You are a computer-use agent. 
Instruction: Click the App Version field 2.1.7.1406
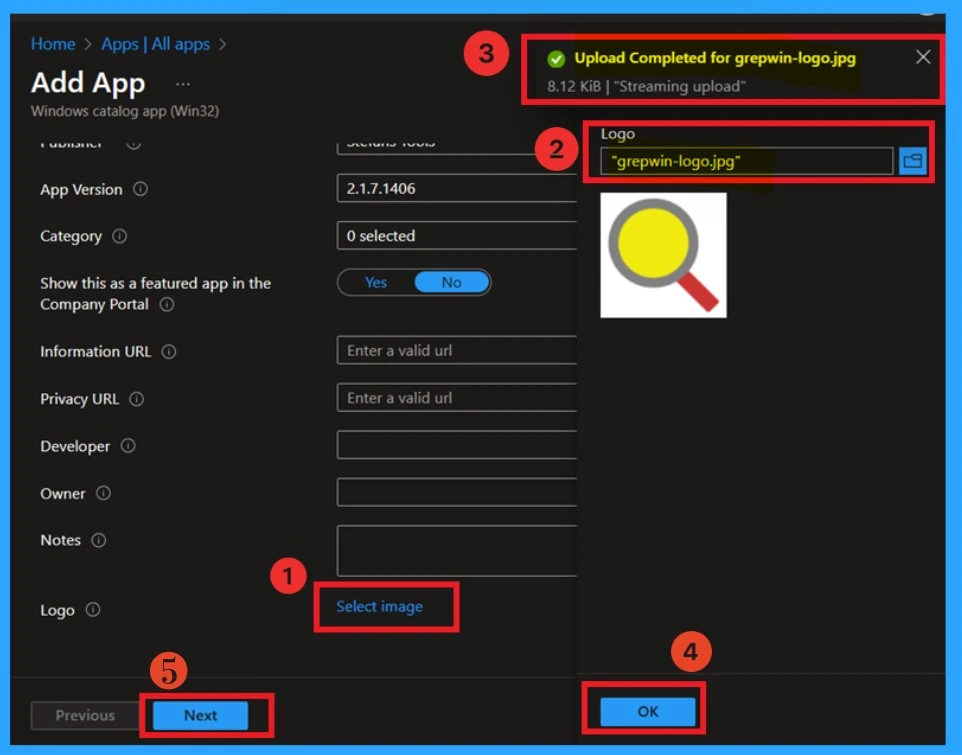click(456, 188)
